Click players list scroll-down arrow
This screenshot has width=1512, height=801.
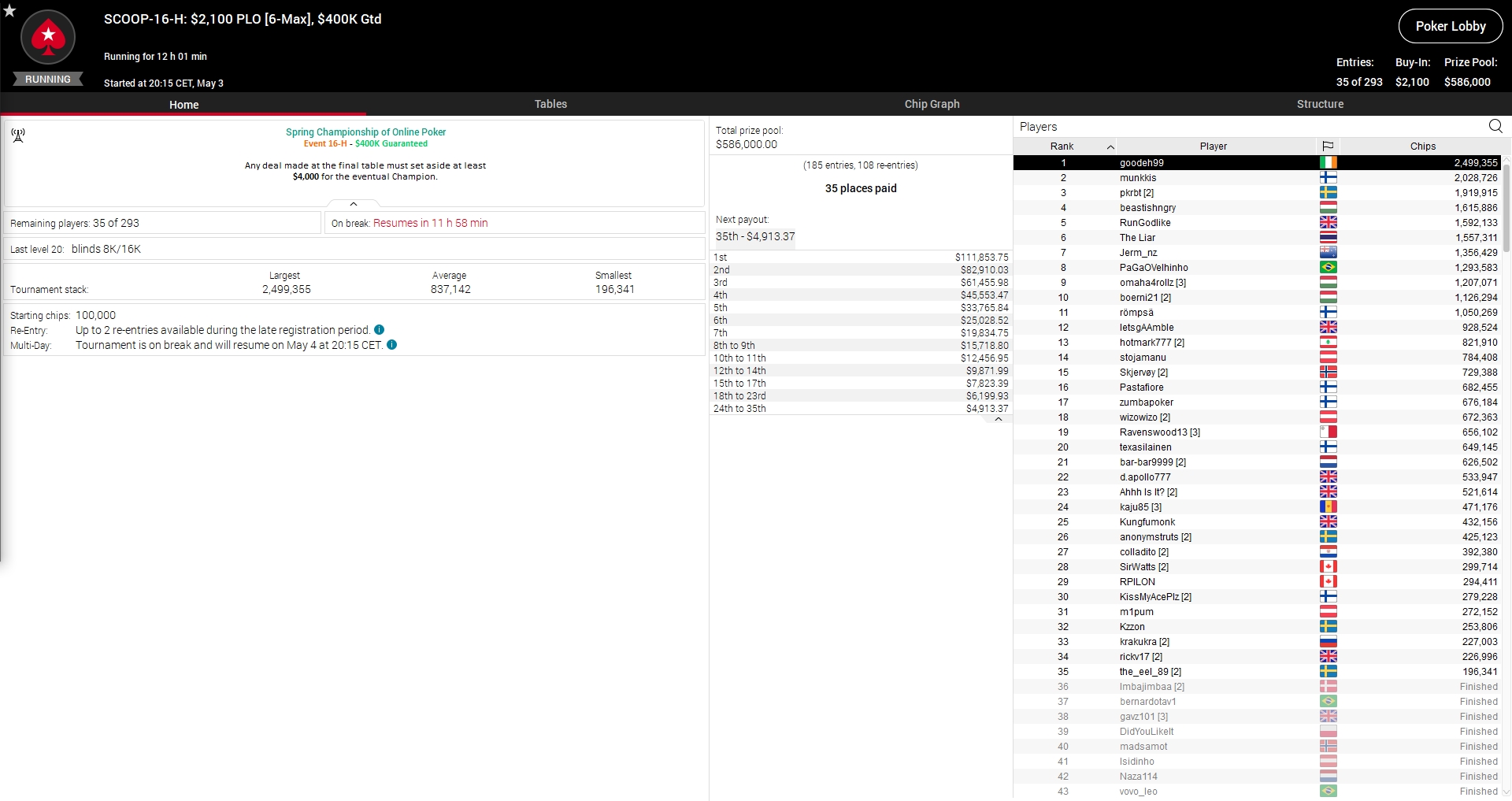click(1506, 792)
